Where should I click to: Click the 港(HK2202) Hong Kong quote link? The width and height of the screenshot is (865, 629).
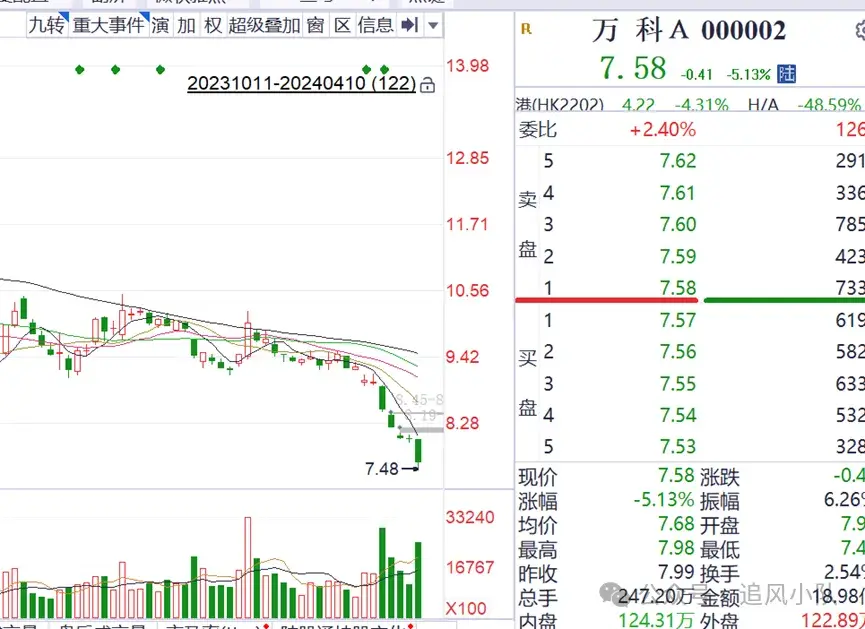coord(559,104)
